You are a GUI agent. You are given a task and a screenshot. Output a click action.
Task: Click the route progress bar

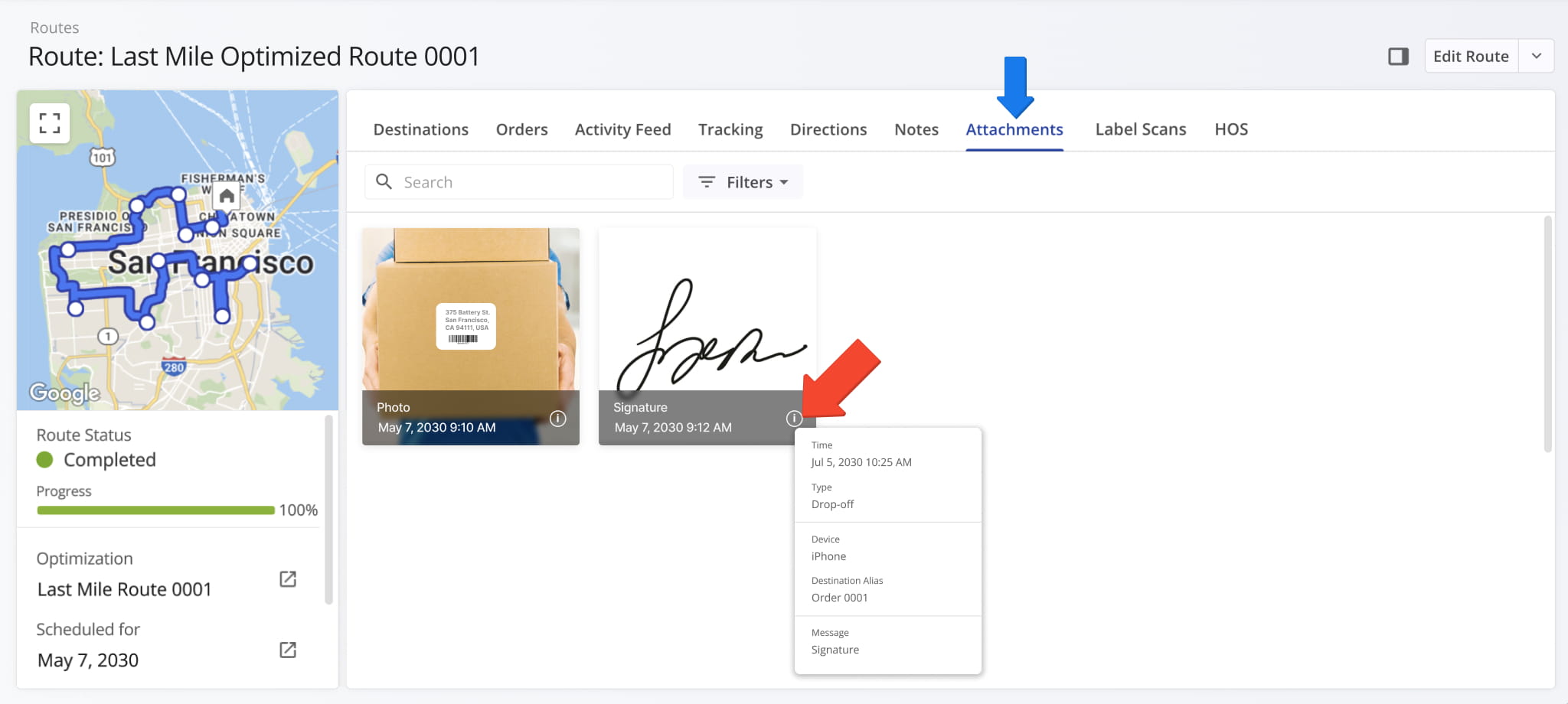155,510
